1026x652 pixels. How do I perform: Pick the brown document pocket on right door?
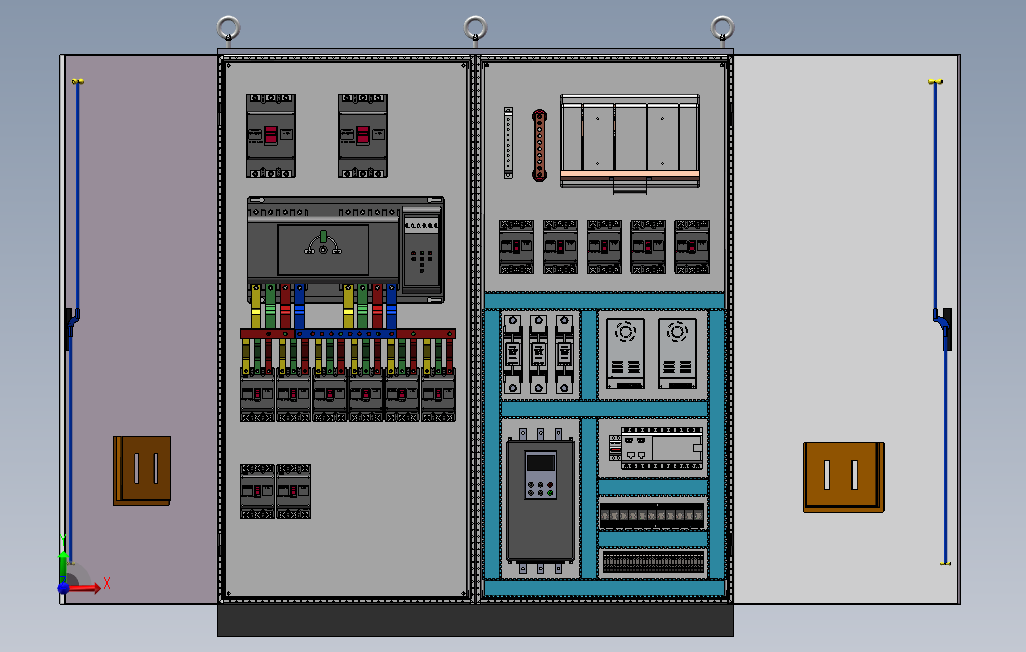pos(844,477)
